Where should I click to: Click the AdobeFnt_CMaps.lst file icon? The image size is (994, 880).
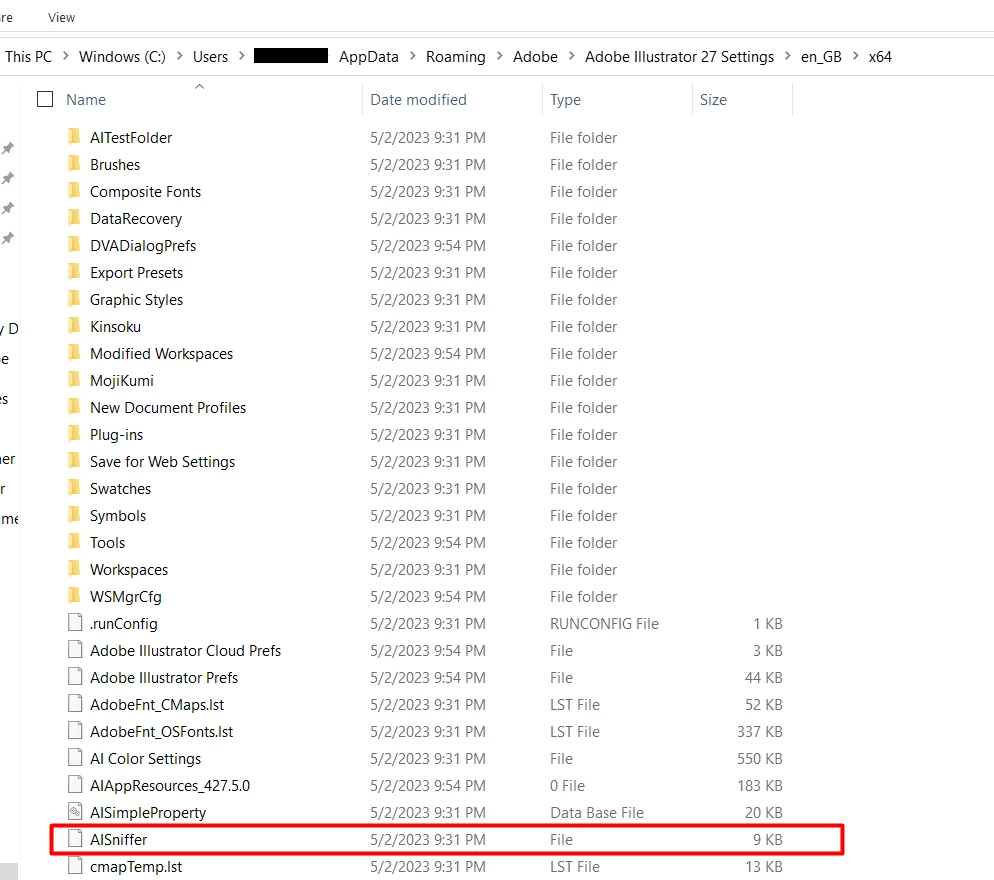(x=75, y=704)
